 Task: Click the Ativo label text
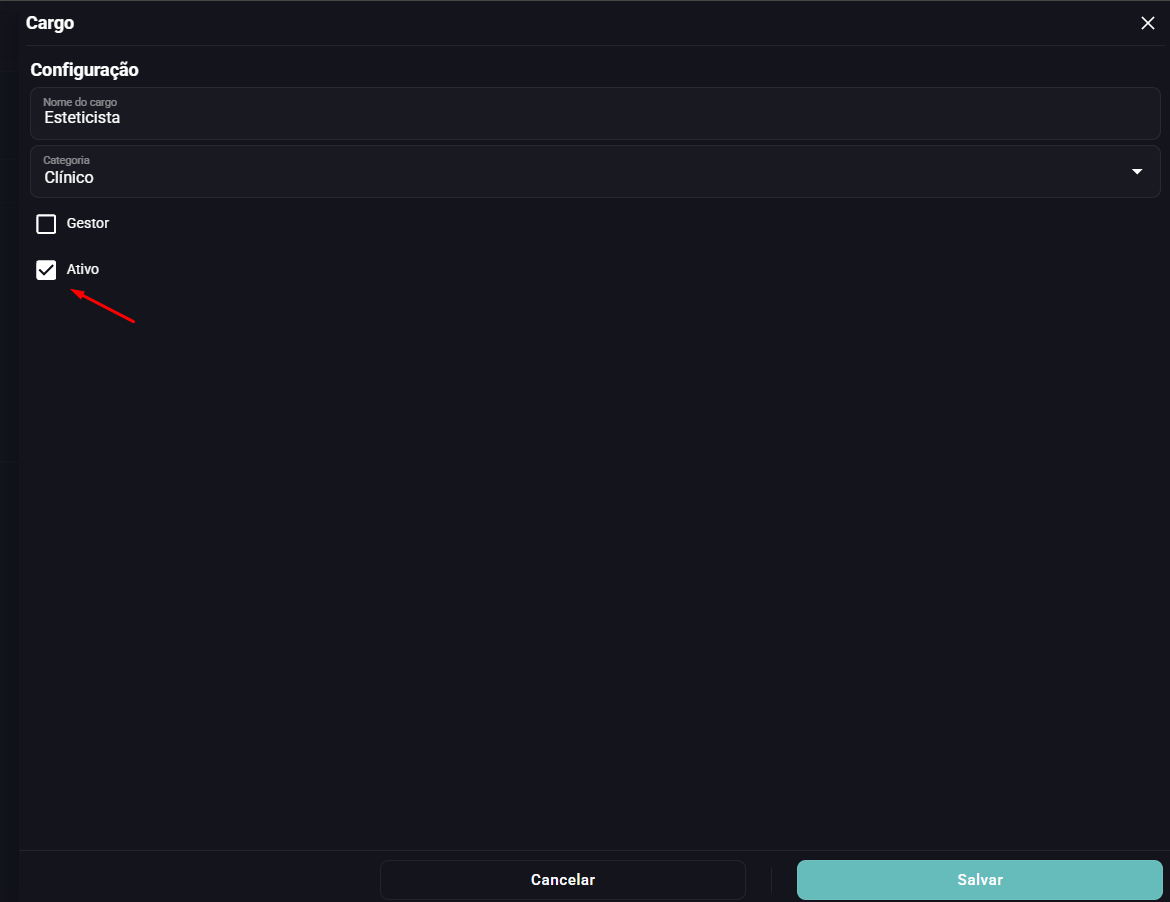83,269
